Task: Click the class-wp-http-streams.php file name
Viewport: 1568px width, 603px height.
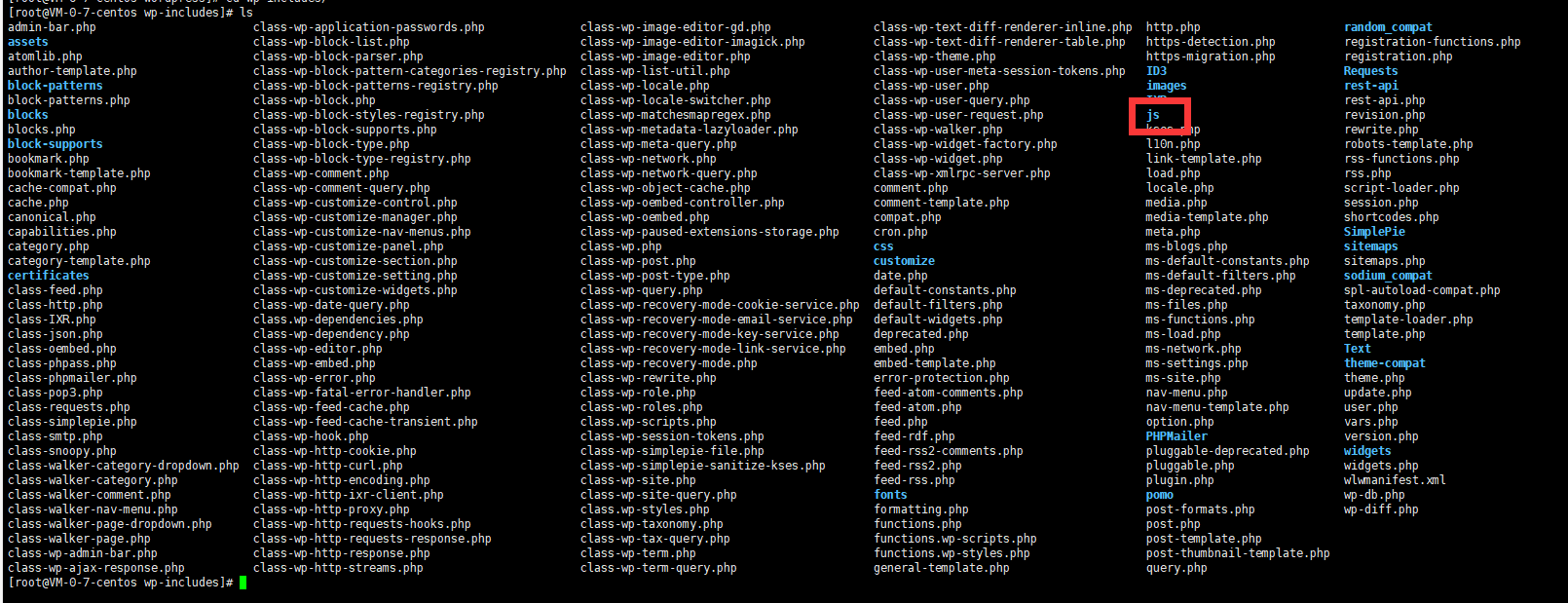Action: click(x=338, y=568)
